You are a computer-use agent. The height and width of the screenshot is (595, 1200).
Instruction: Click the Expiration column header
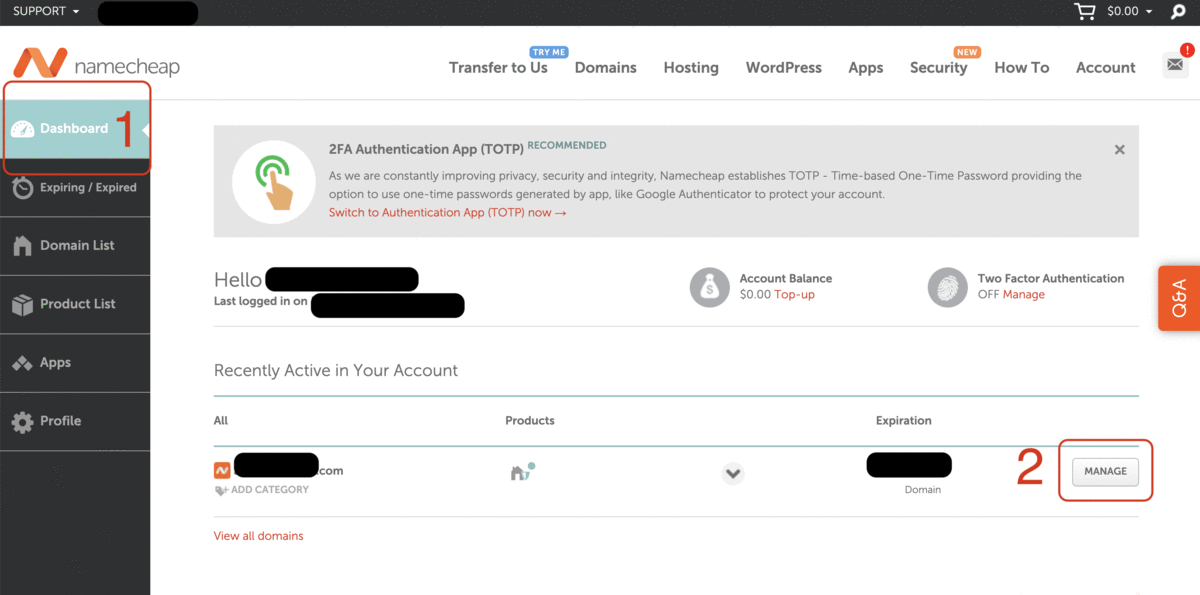pos(904,420)
